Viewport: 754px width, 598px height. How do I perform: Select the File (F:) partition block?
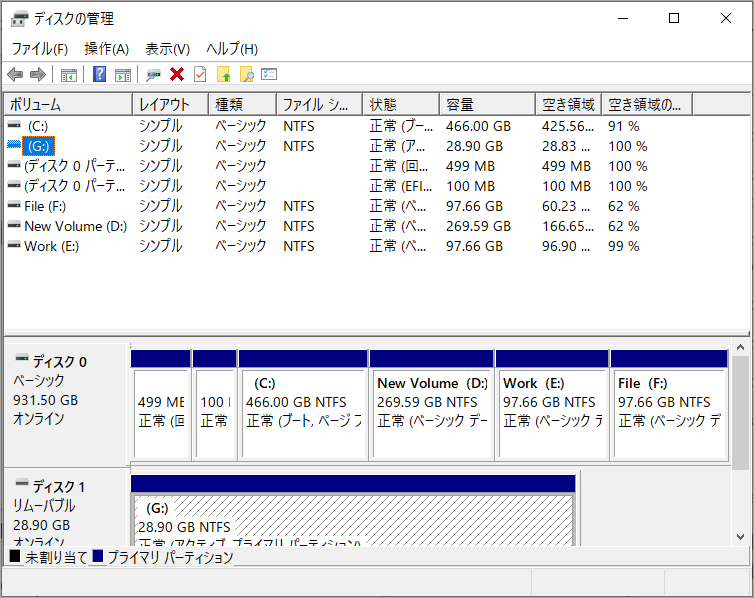point(669,405)
